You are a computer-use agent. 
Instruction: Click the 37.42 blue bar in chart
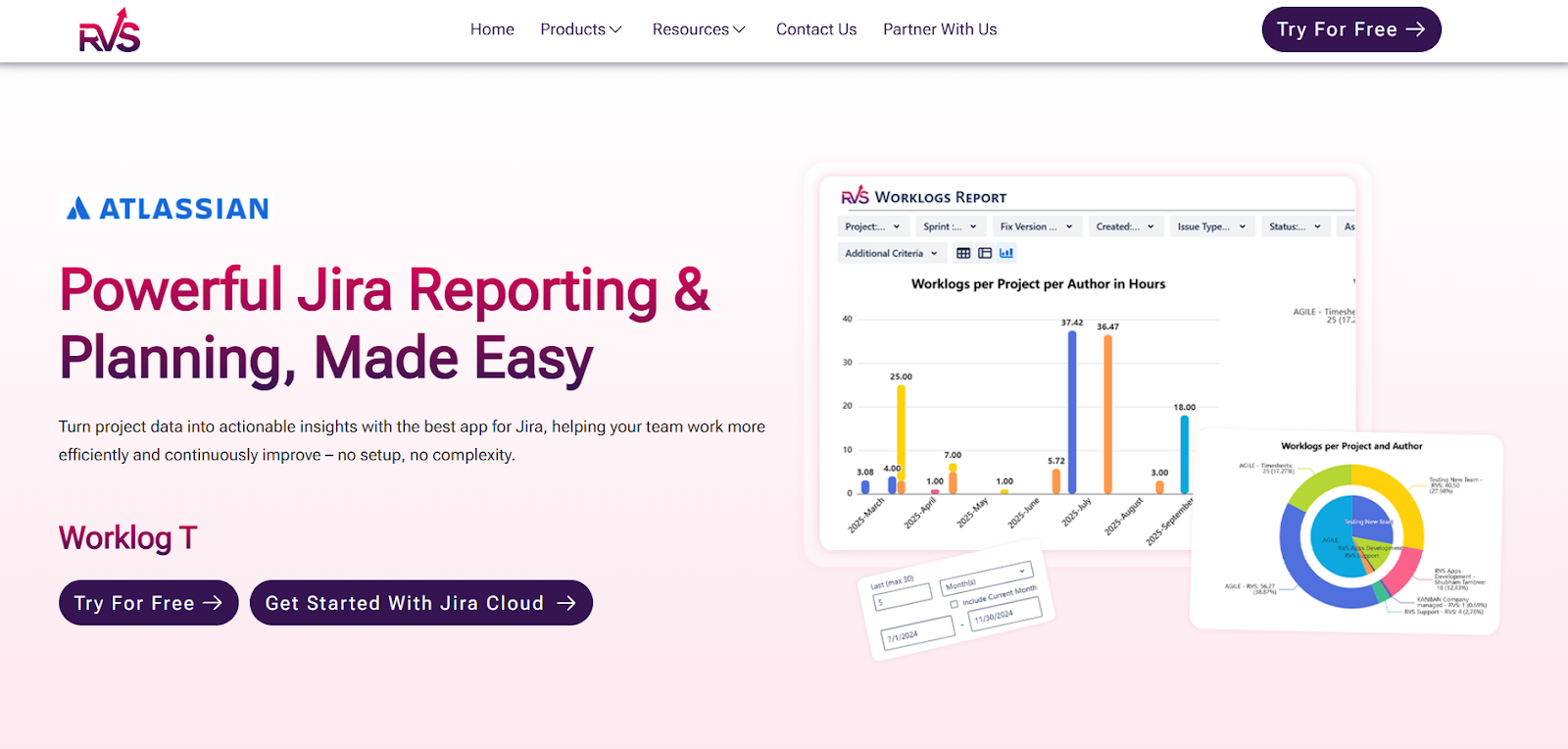pos(1072,412)
